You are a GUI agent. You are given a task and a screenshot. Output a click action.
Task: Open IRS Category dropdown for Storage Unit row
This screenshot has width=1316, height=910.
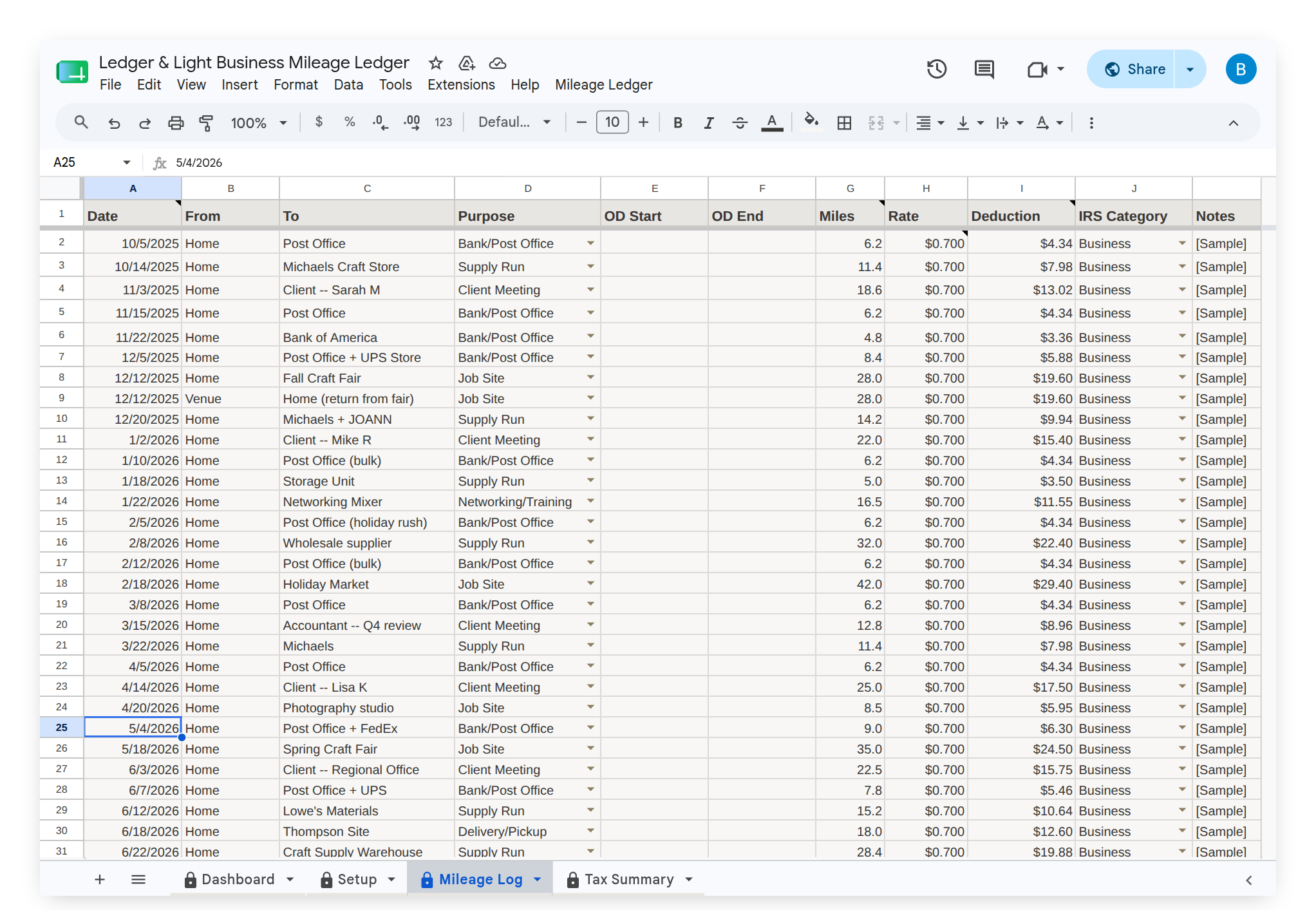[1182, 480]
